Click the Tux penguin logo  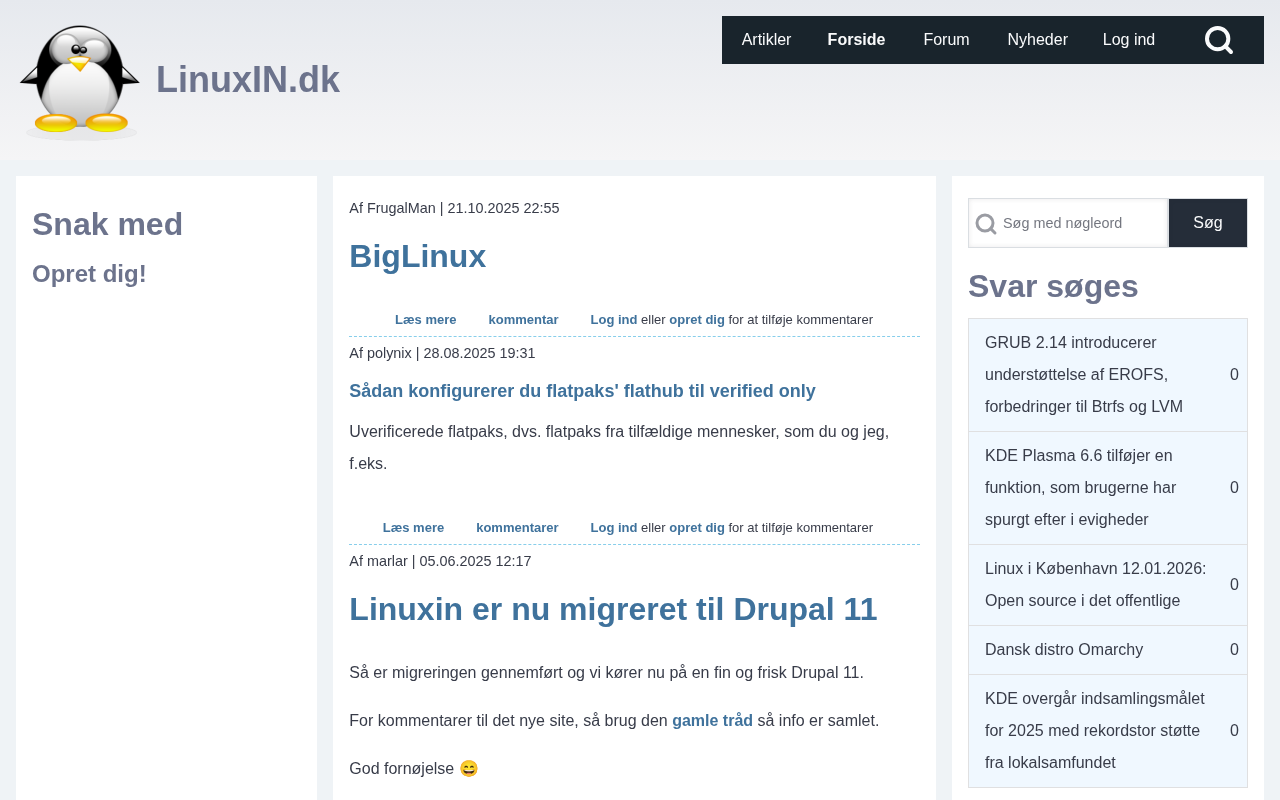coord(80,81)
